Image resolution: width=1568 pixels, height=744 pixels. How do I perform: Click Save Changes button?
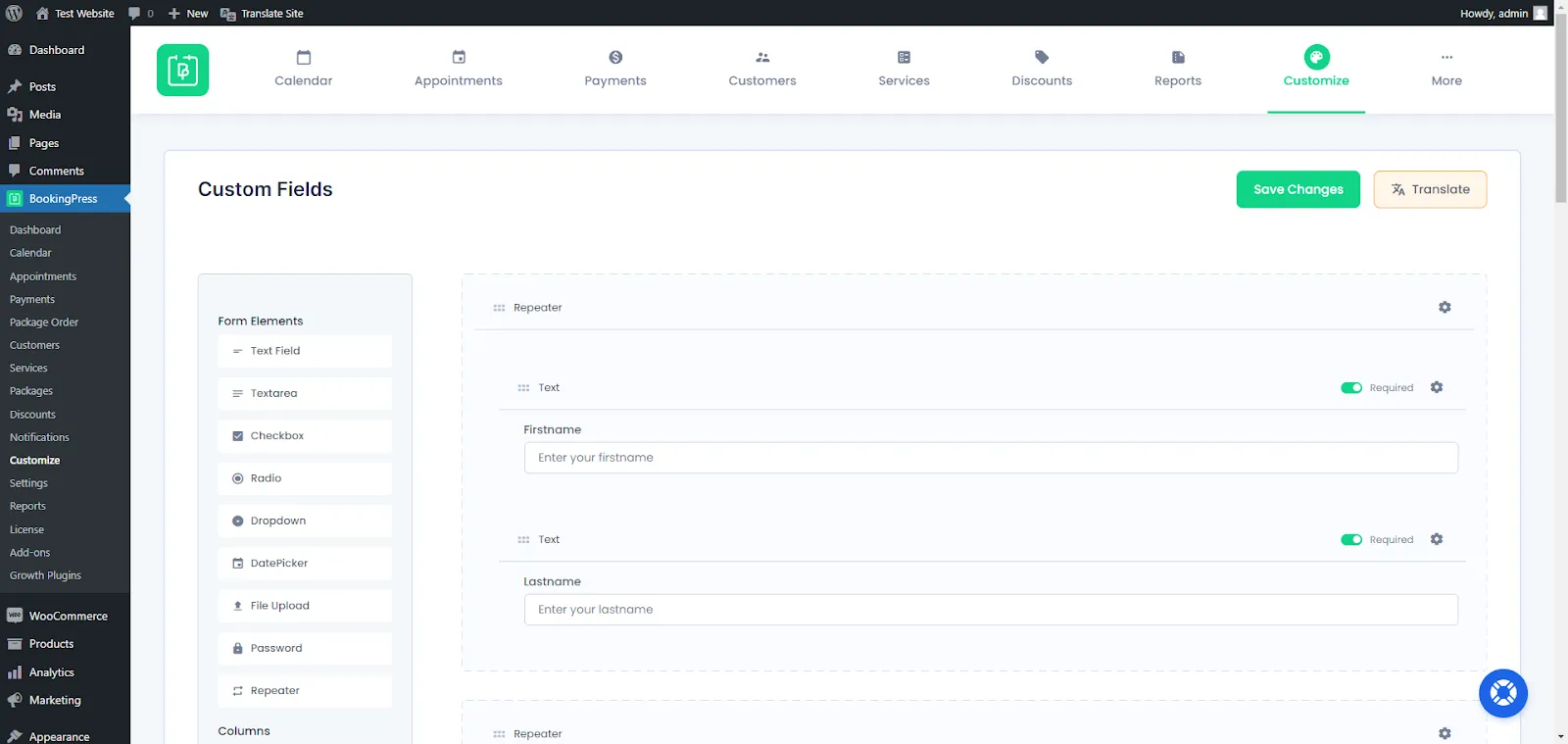pyautogui.click(x=1298, y=189)
